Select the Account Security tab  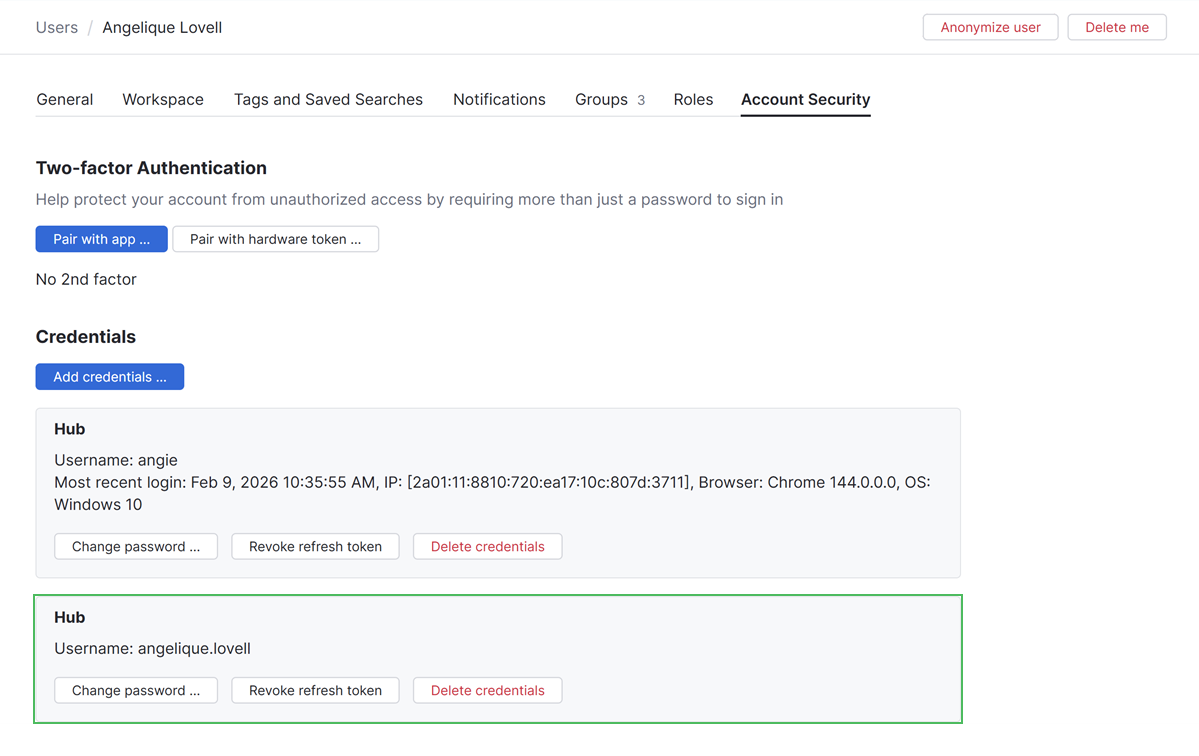pos(805,99)
